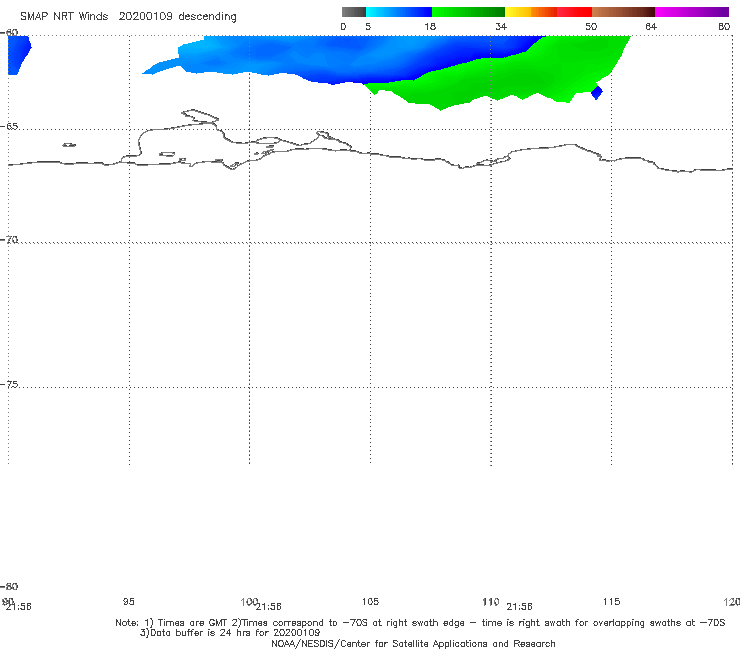Click the cyan-to-blue color bar segment
This screenshot has height=650, width=740.
pos(399,12)
